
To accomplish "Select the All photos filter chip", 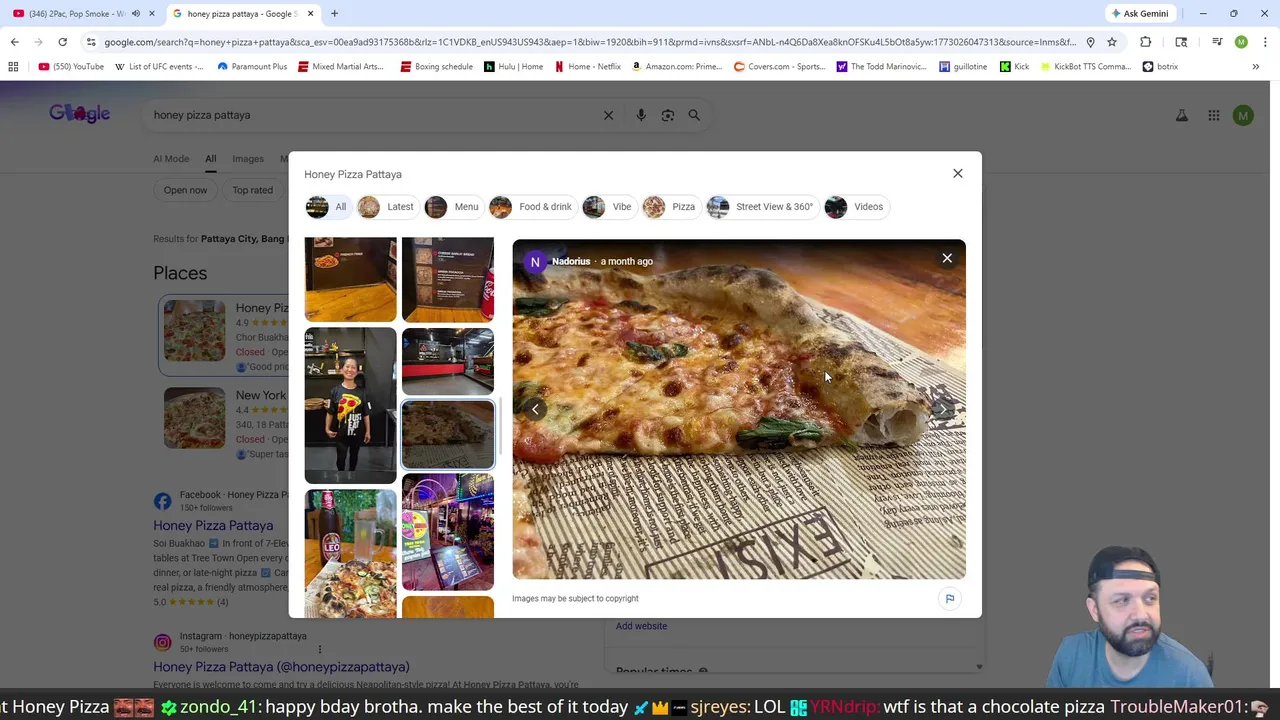I will click(x=327, y=207).
